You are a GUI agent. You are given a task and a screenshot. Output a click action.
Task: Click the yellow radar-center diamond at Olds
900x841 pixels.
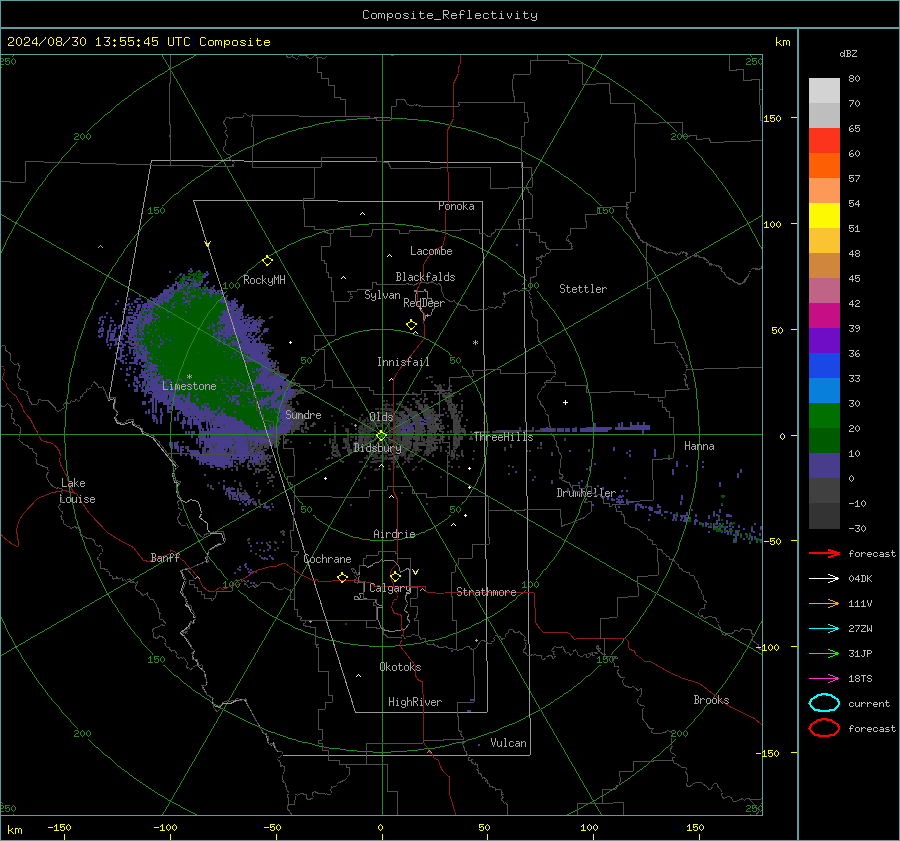click(381, 436)
